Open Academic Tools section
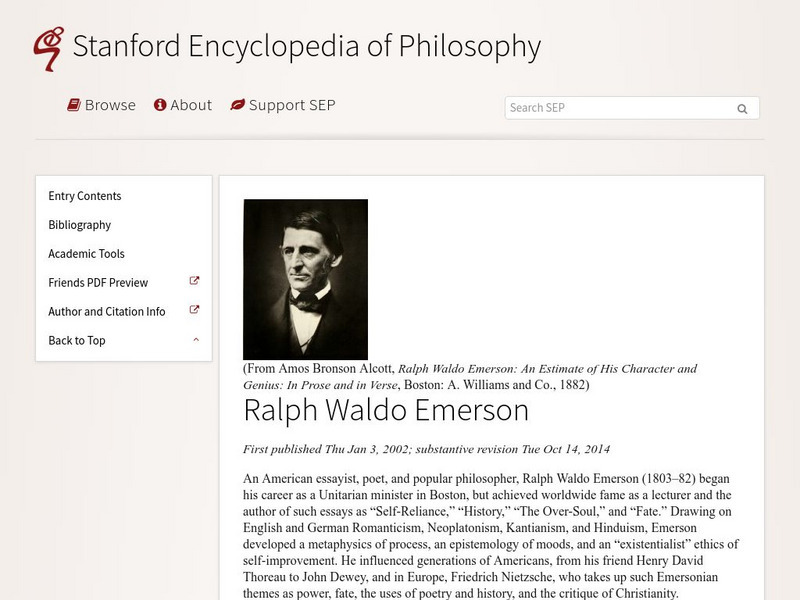The image size is (800, 600). click(87, 254)
